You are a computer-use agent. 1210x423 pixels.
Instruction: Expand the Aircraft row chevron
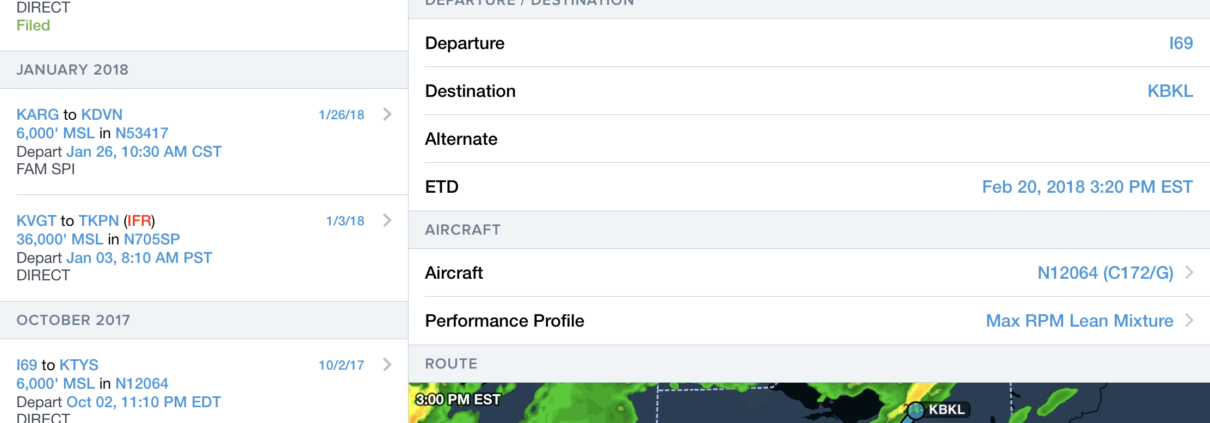point(1189,272)
